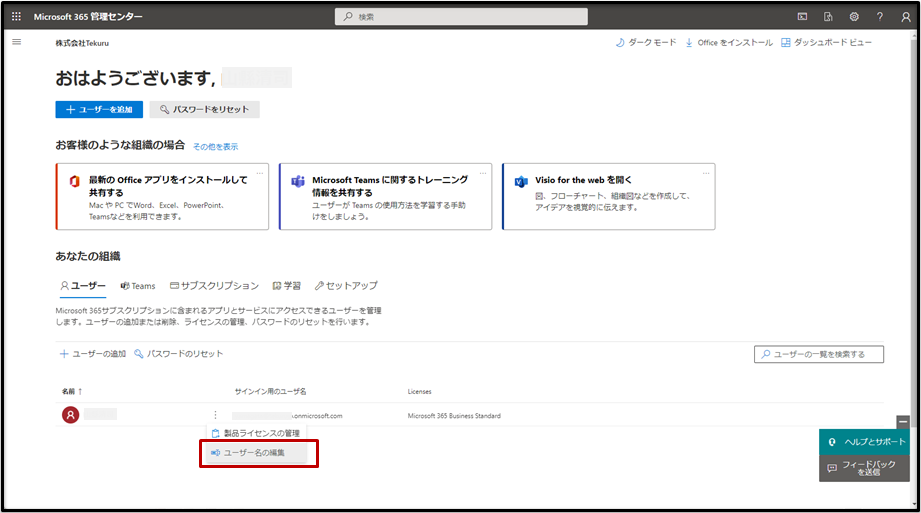
Task: Sort by the 名前 column header
Action: coord(72,391)
